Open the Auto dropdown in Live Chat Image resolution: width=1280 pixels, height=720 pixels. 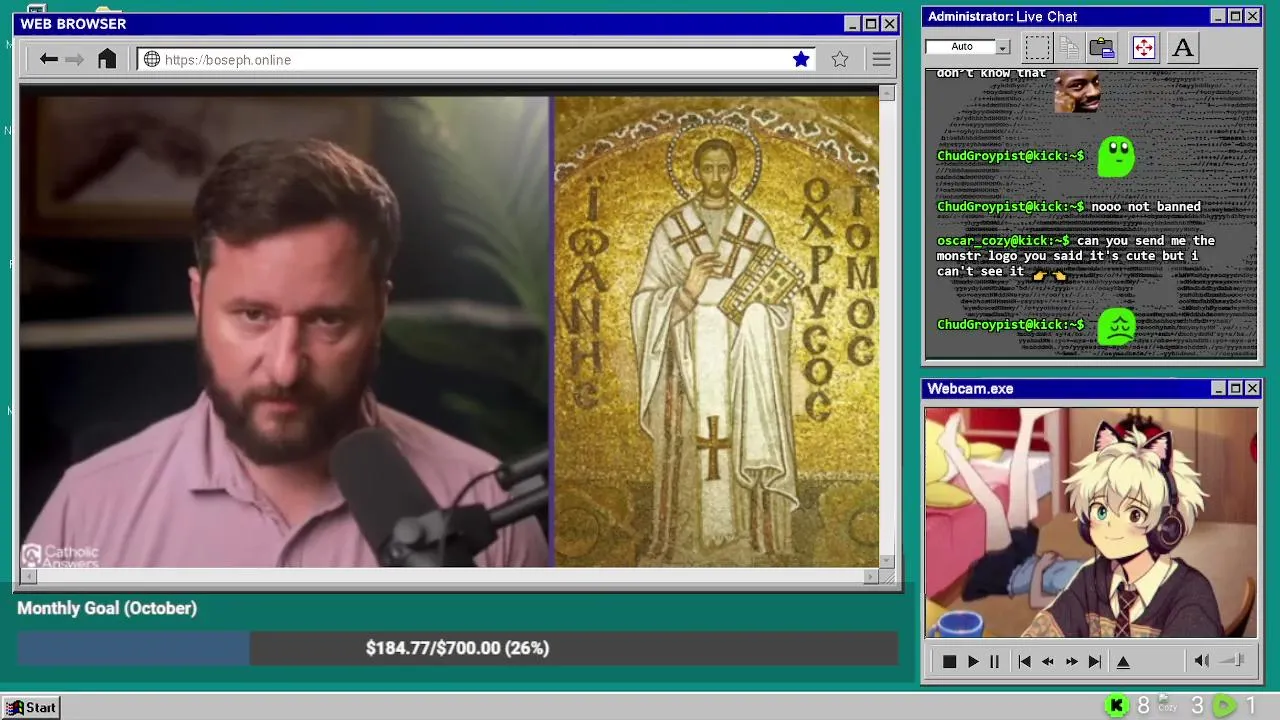pos(1003,47)
